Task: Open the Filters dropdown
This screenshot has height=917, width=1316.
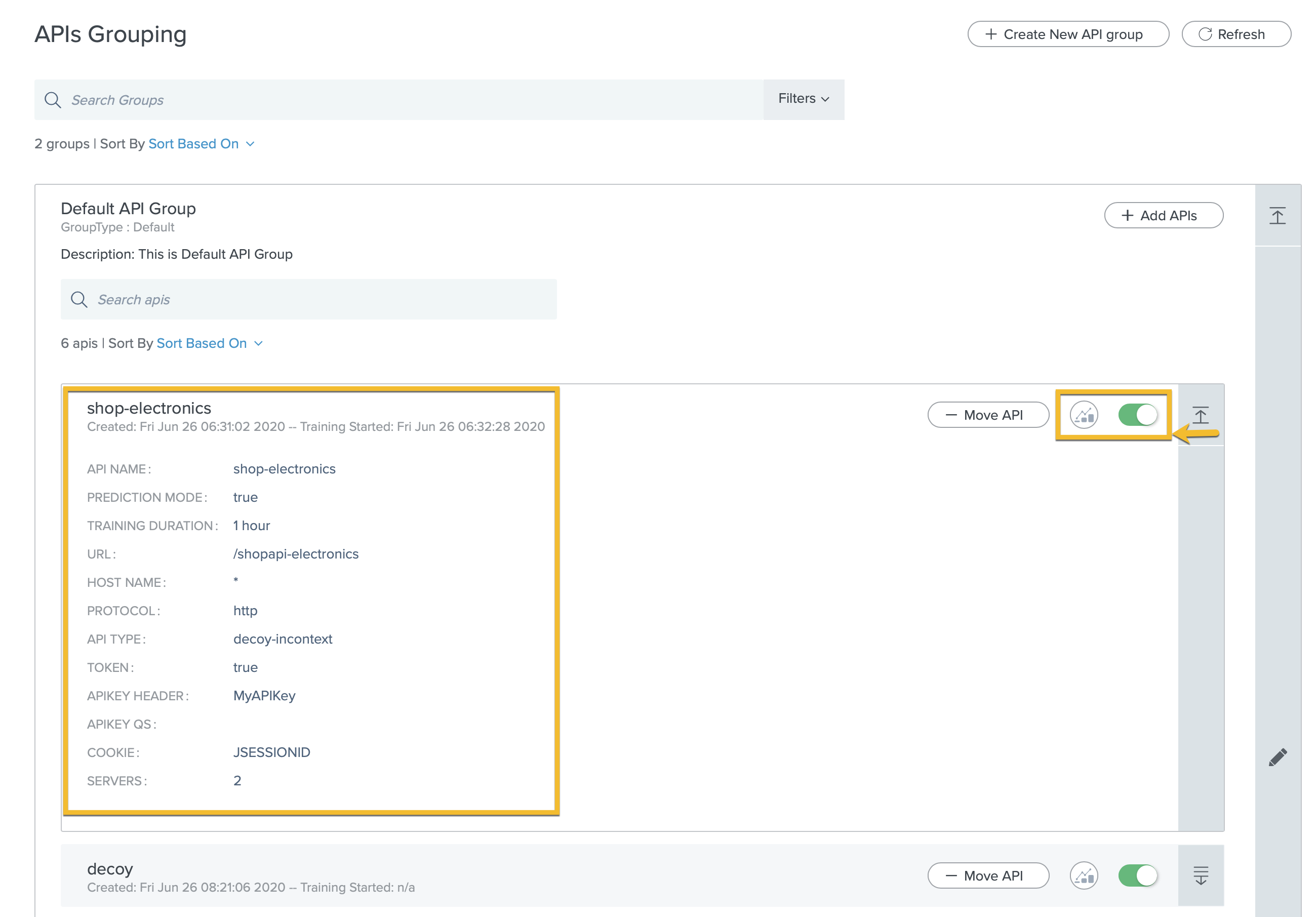Action: point(803,99)
